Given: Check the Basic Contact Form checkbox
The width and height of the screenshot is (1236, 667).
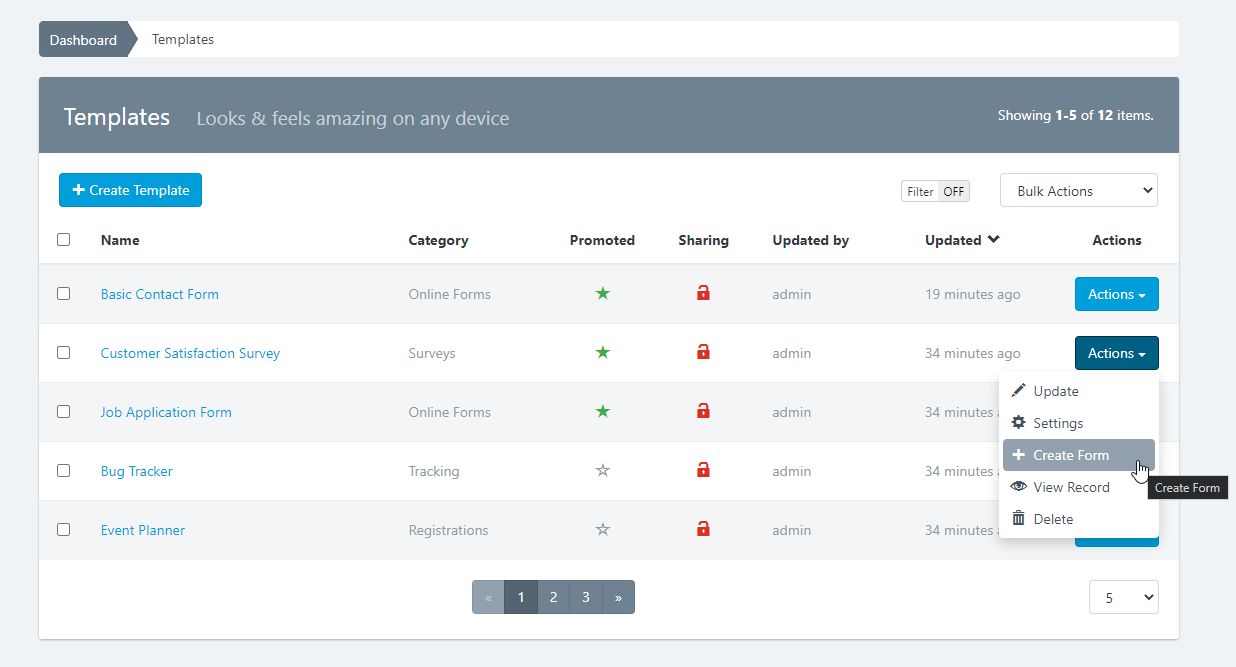Looking at the screenshot, I should click(x=64, y=294).
